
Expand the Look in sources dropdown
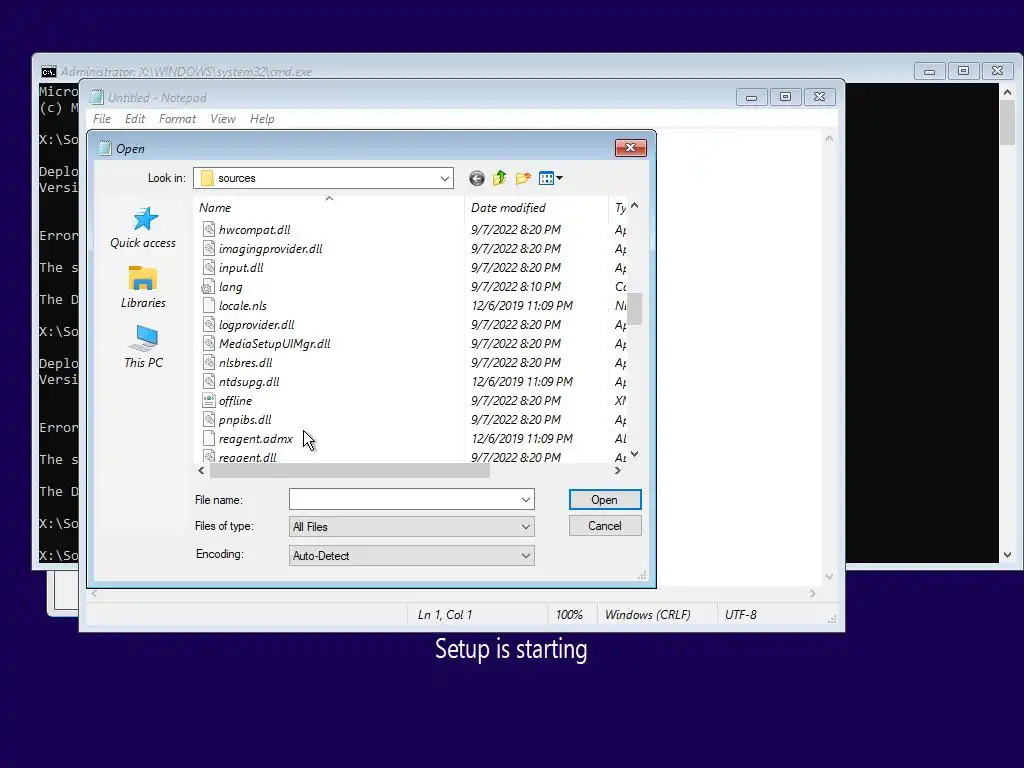click(445, 178)
